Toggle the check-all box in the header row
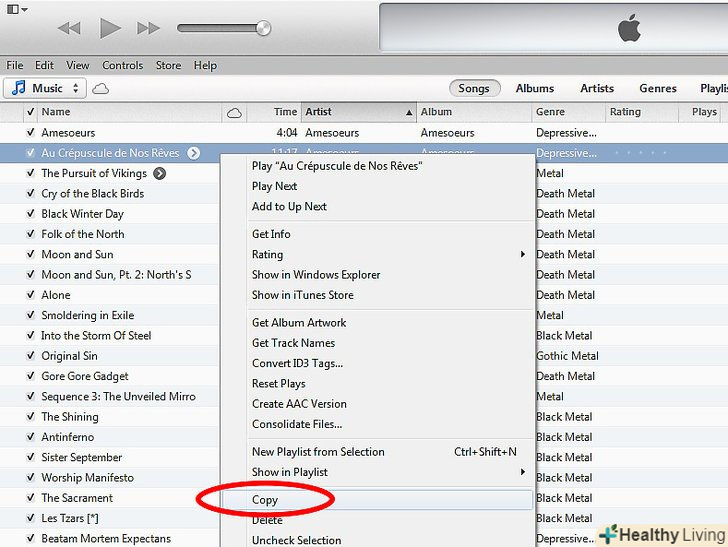 (31, 112)
